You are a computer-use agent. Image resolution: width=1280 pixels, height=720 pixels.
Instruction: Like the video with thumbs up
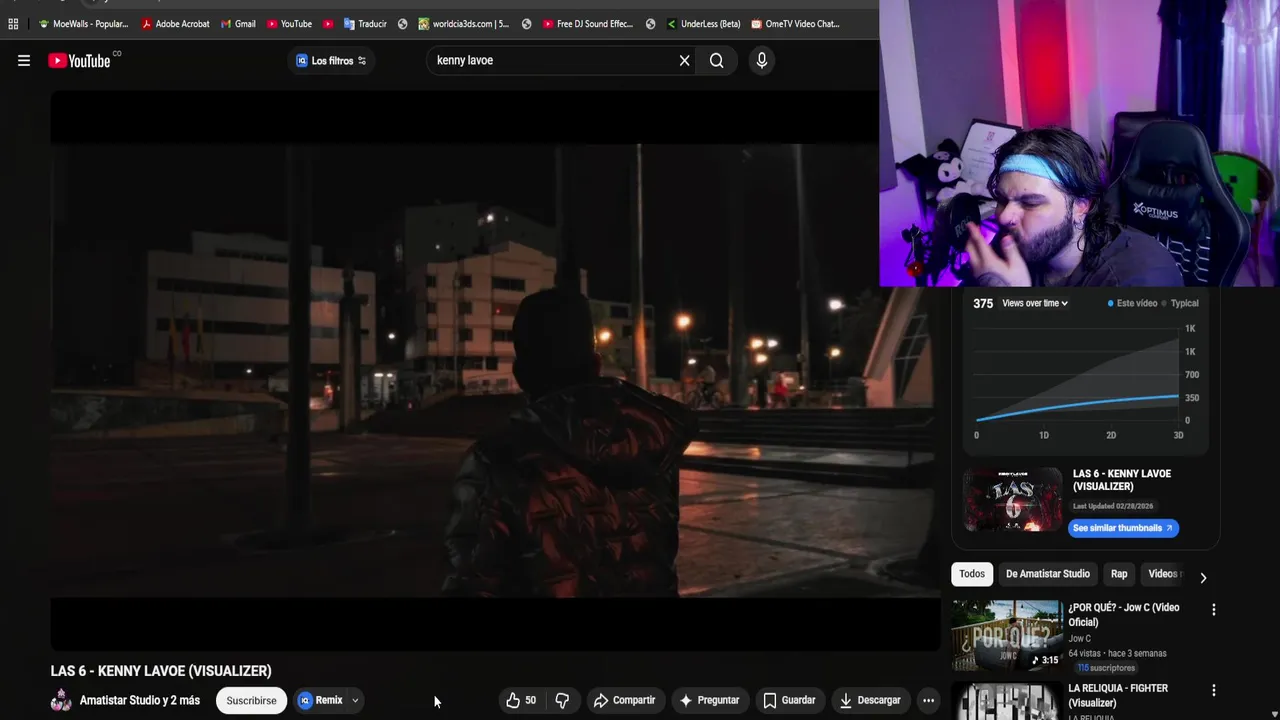tap(522, 701)
